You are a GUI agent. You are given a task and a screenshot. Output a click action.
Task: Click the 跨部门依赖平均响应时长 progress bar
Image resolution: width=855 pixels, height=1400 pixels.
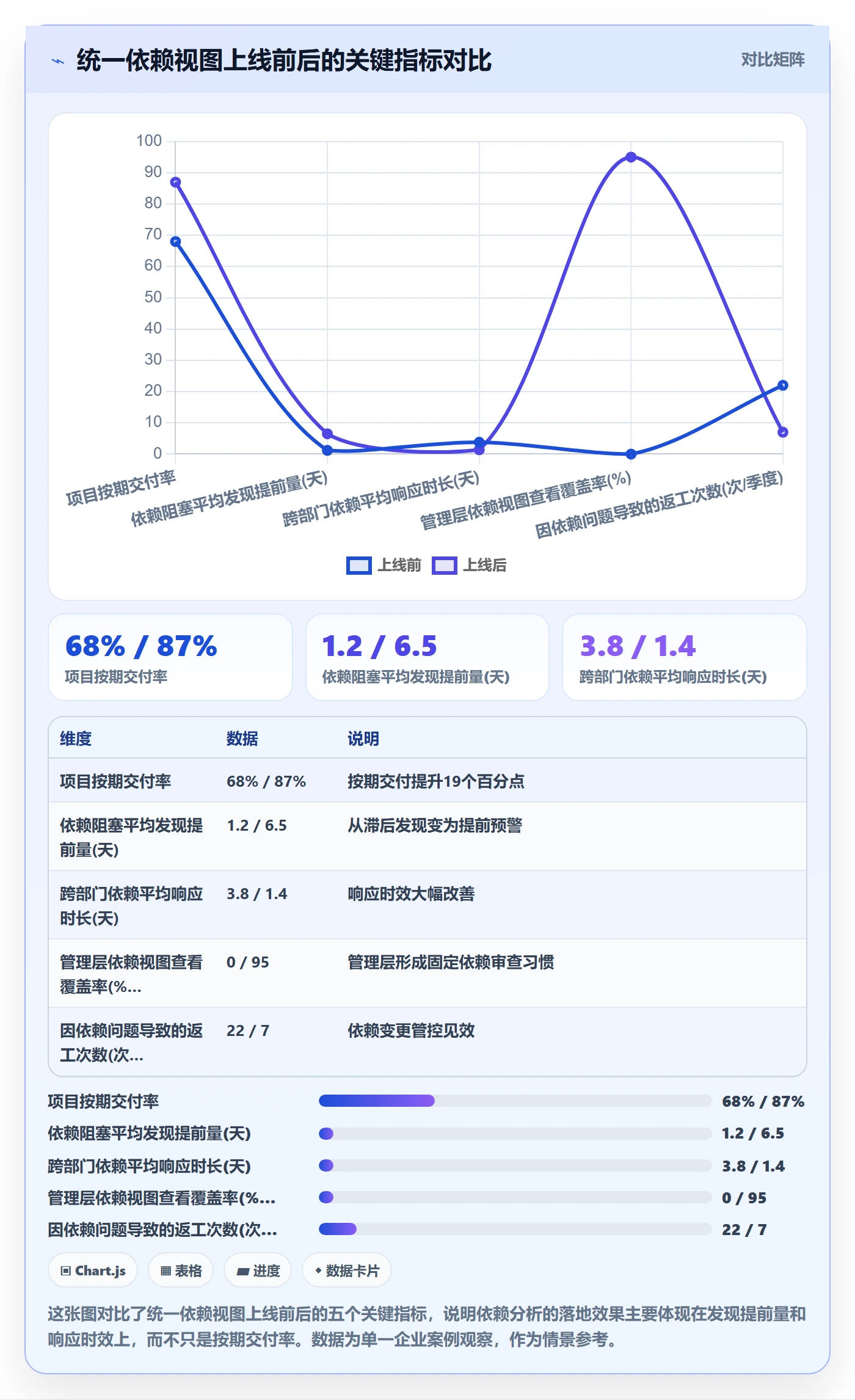(515, 1165)
